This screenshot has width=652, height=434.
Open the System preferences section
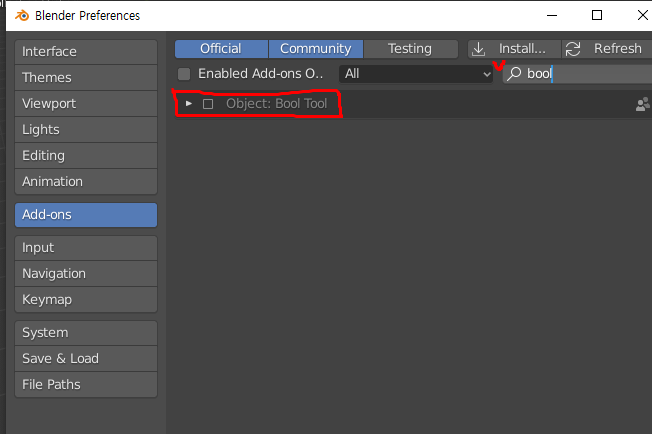coord(86,333)
